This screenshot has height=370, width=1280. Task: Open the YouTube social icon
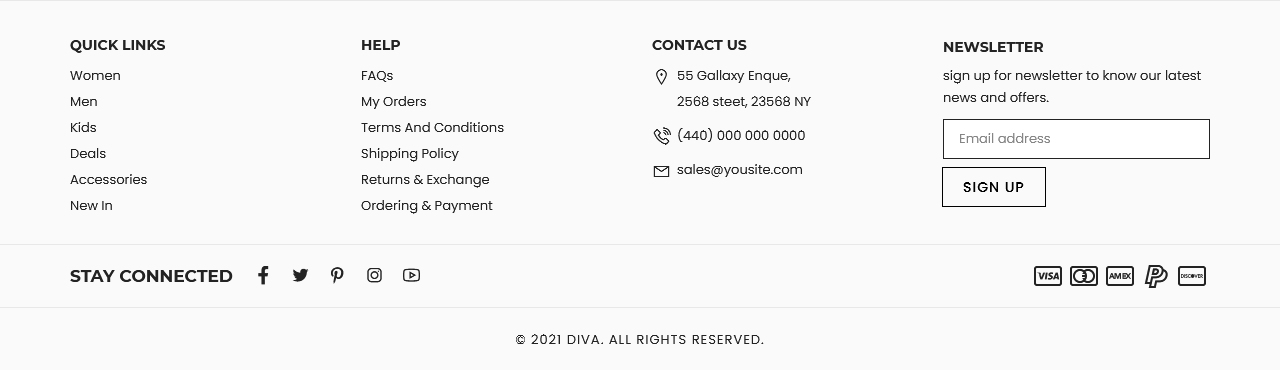[x=411, y=275]
